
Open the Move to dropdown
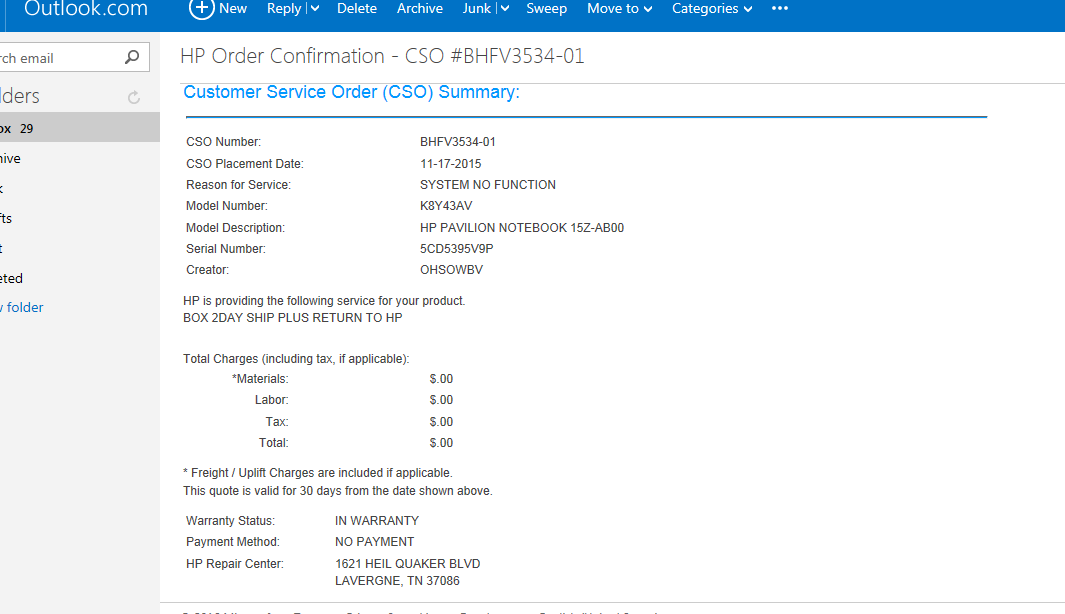tap(619, 9)
